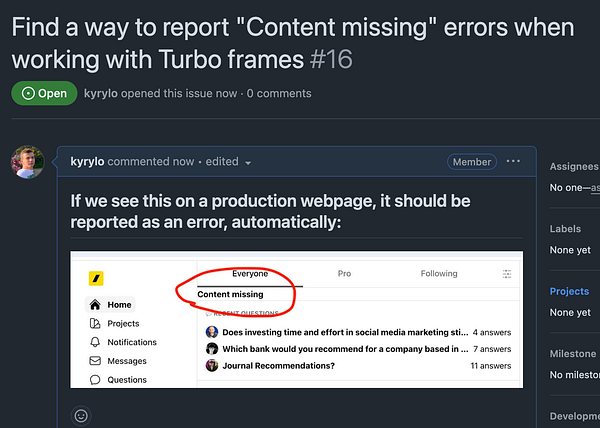Expand the edited history dropdown arrow
The image size is (600, 428).
pyautogui.click(x=248, y=163)
